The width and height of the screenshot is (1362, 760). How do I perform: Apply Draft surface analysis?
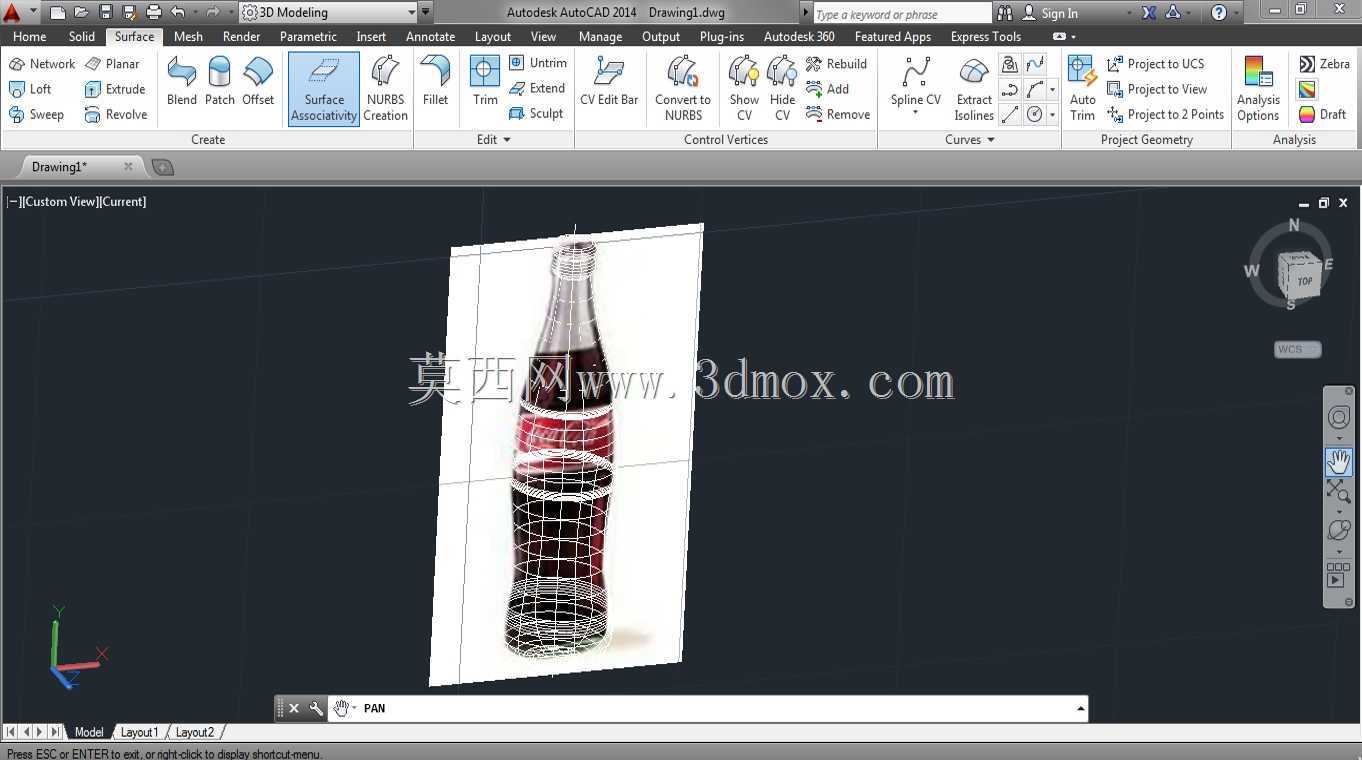click(1322, 114)
